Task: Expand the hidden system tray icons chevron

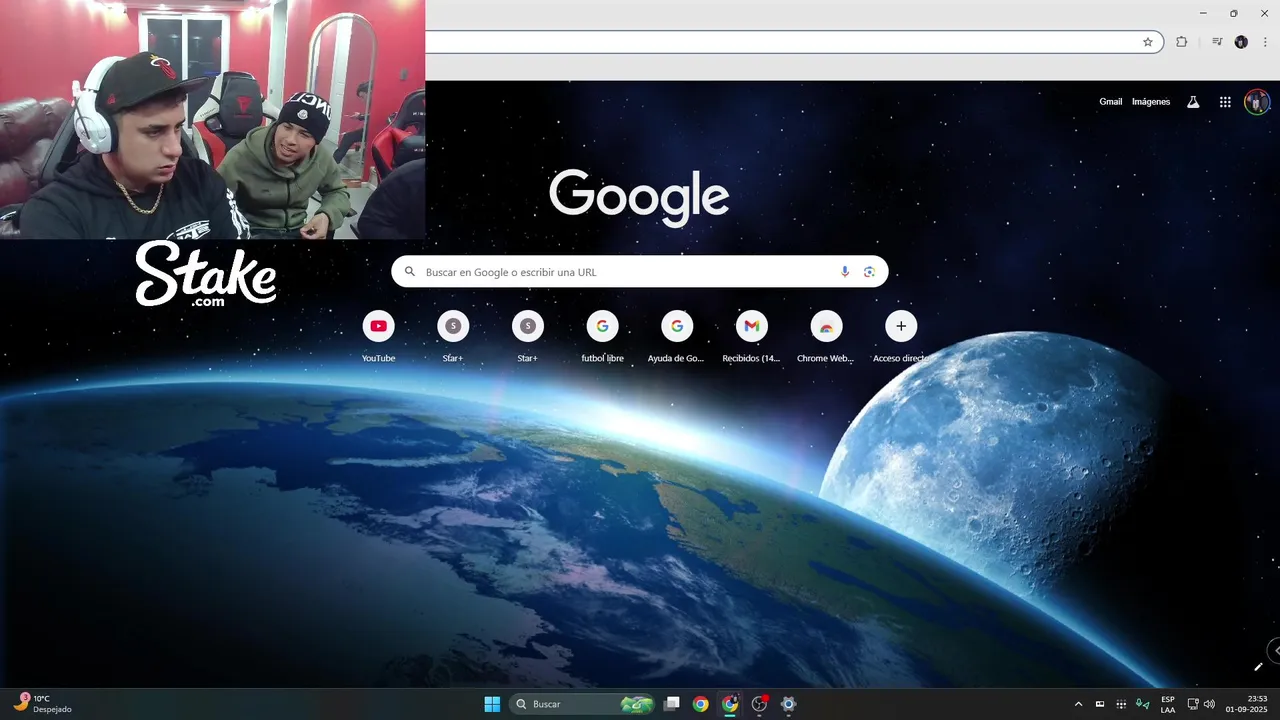Action: pos(1078,704)
